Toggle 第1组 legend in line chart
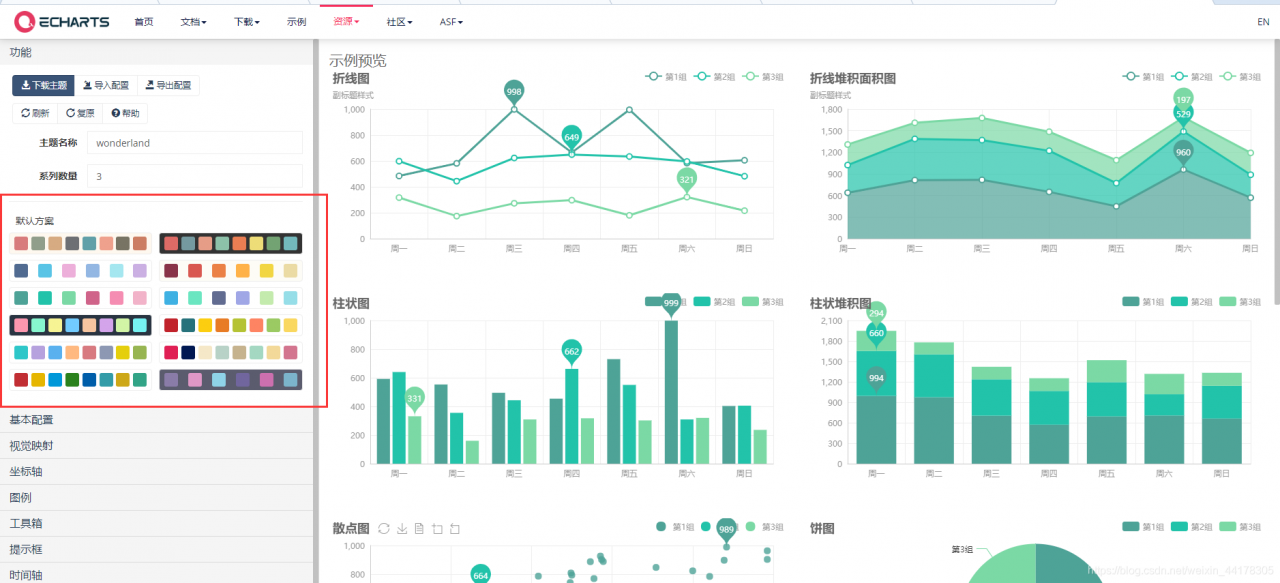 (667, 77)
